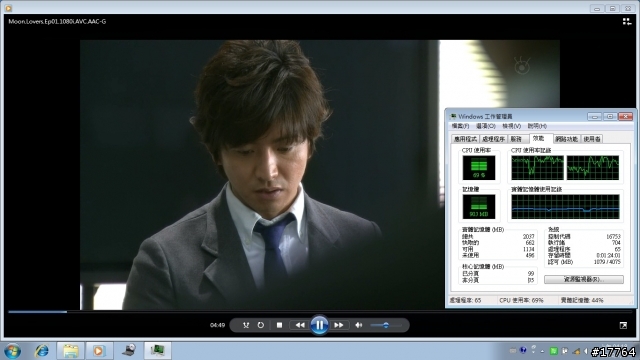Switch to 處理程序 tab in Task Manager
The width and height of the screenshot is (640, 360).
pyautogui.click(x=493, y=139)
